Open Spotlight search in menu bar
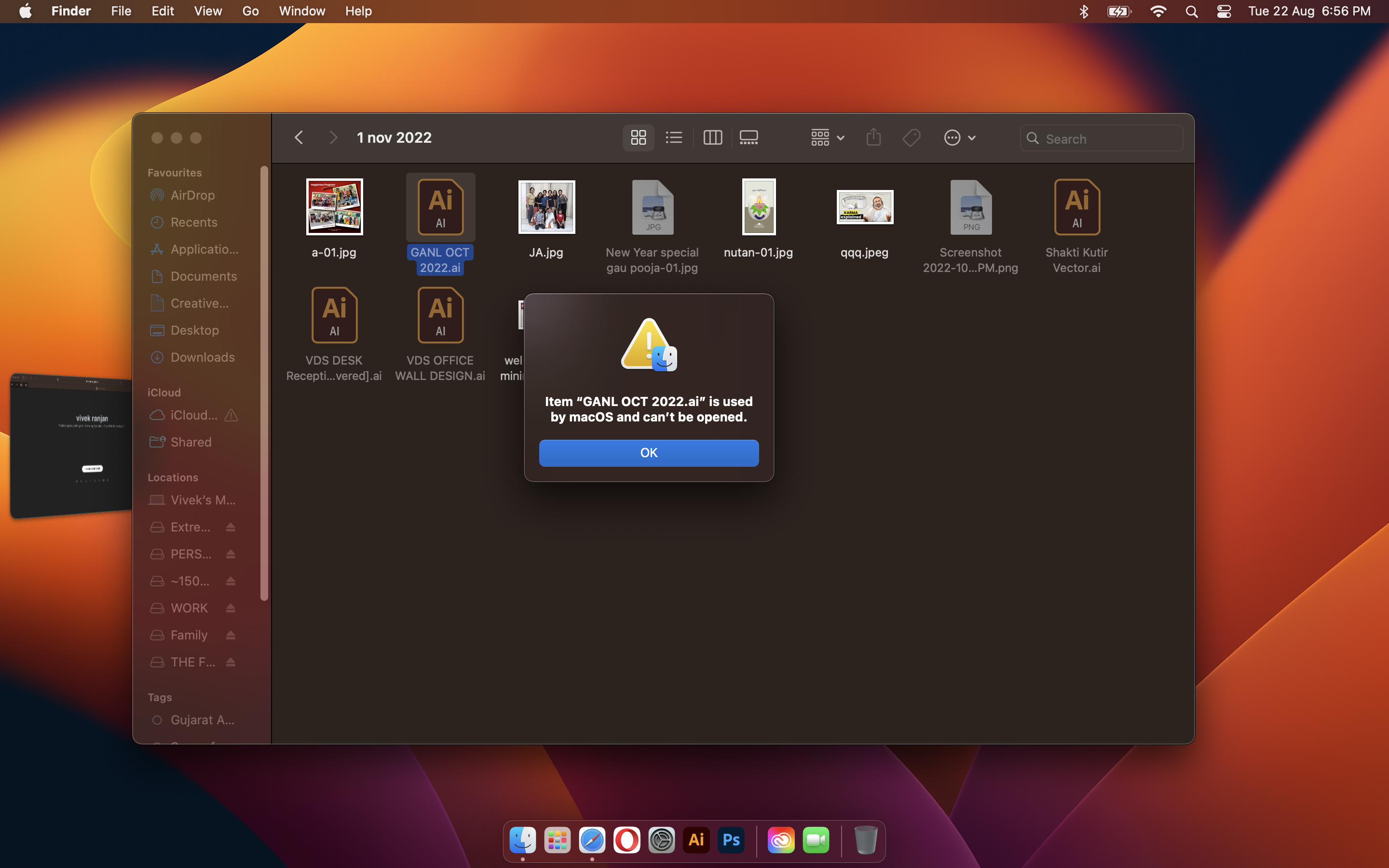 click(1192, 12)
